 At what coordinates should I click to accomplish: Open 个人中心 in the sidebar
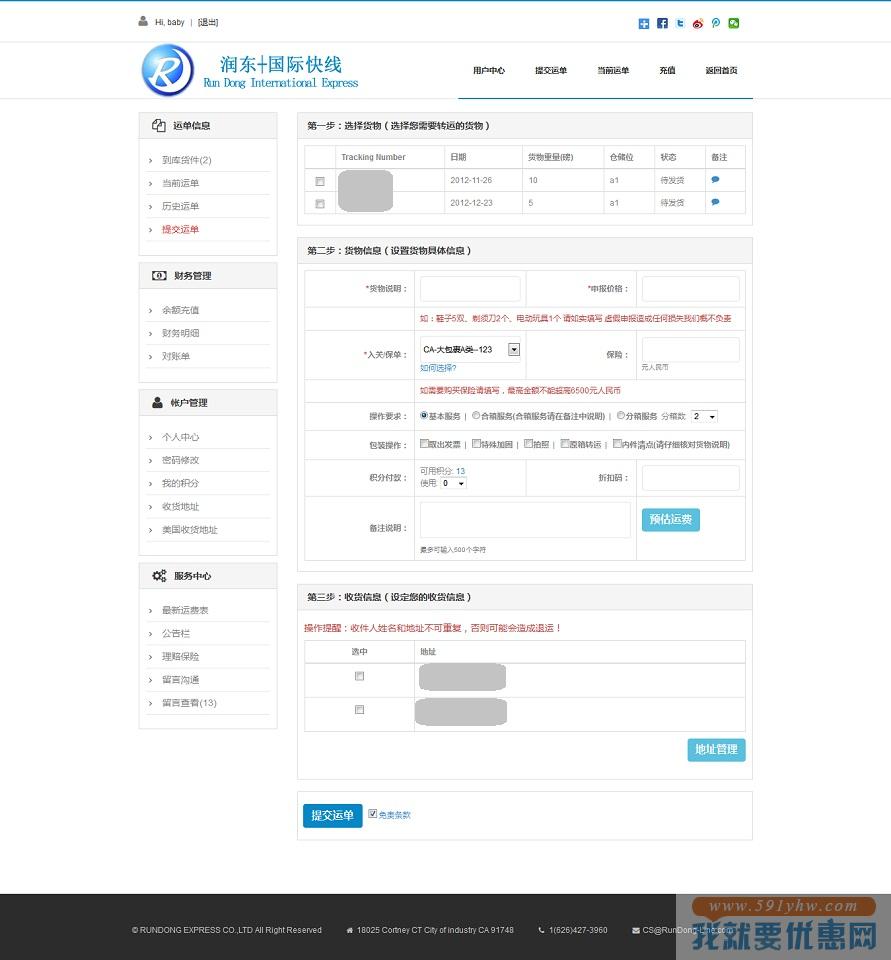pyautogui.click(x=180, y=437)
